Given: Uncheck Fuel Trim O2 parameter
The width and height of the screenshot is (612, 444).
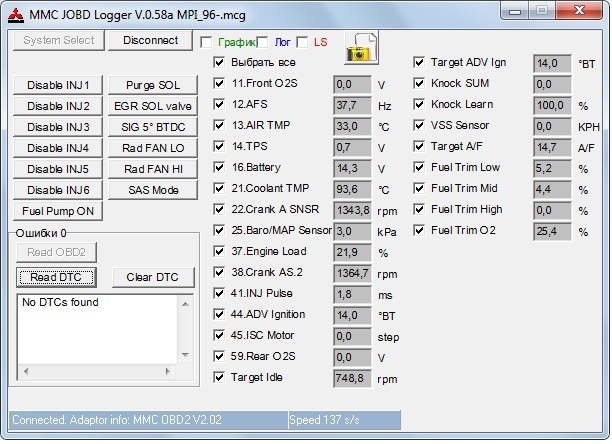Looking at the screenshot, I should pyautogui.click(x=420, y=231).
